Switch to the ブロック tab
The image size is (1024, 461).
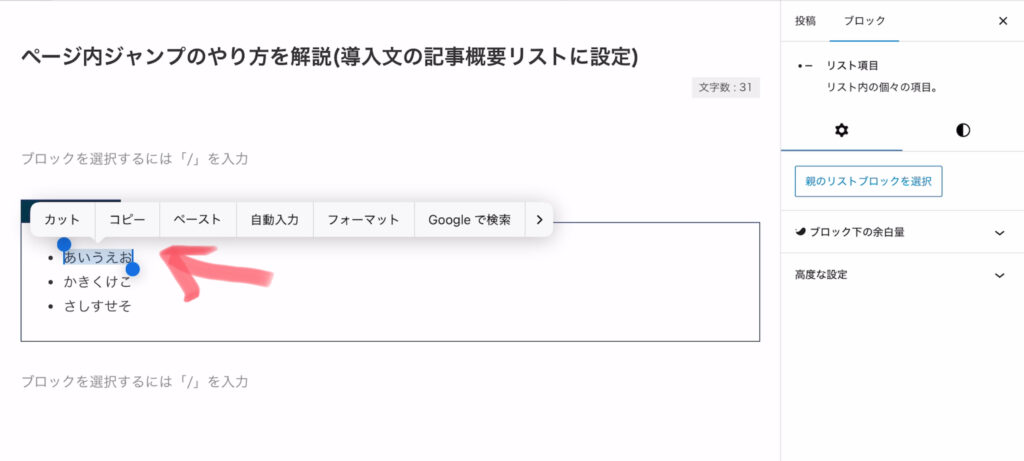click(864, 20)
